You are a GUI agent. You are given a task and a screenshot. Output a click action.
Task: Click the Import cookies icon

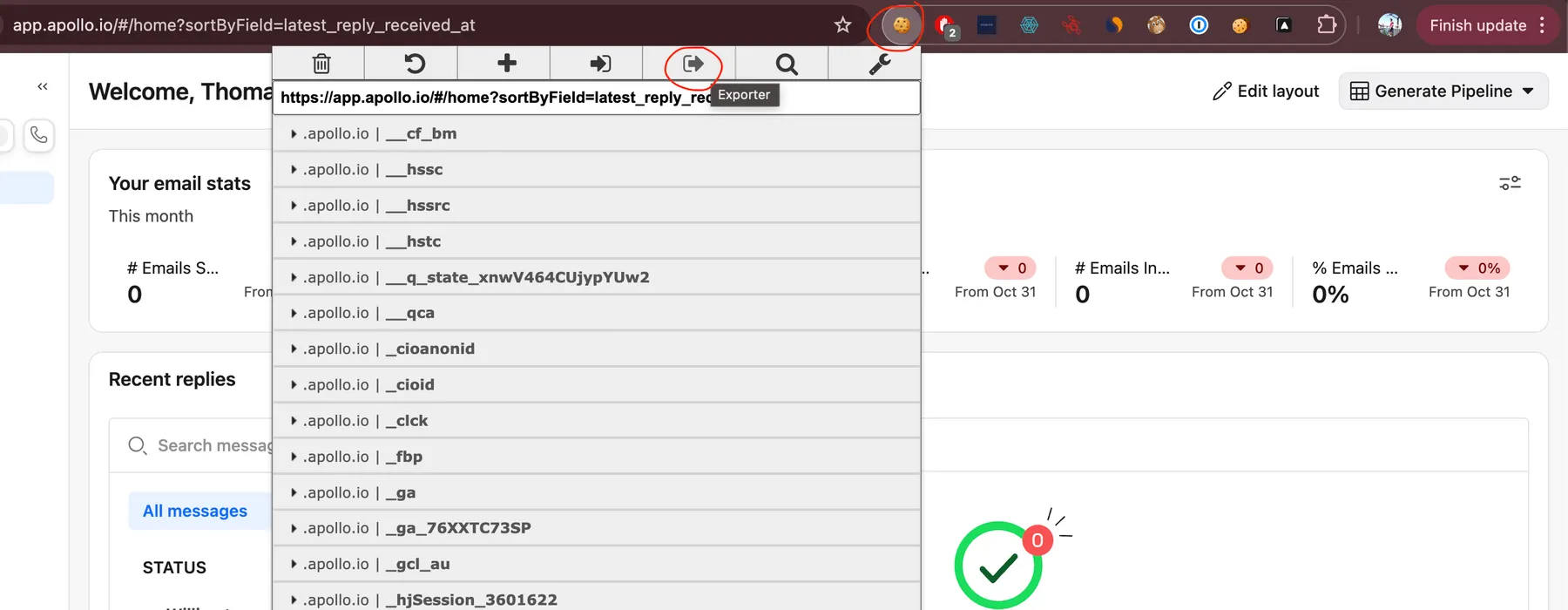click(600, 64)
